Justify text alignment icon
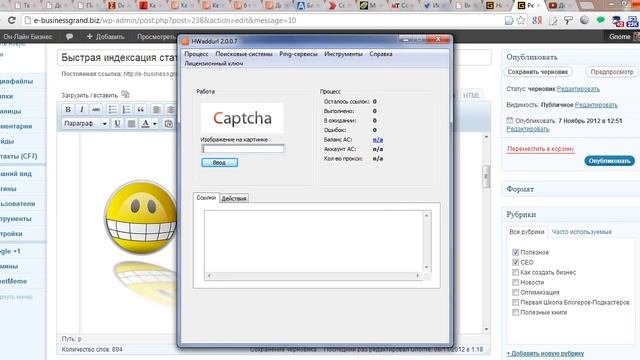Image resolution: width=640 pixels, height=360 pixels. (x=131, y=123)
